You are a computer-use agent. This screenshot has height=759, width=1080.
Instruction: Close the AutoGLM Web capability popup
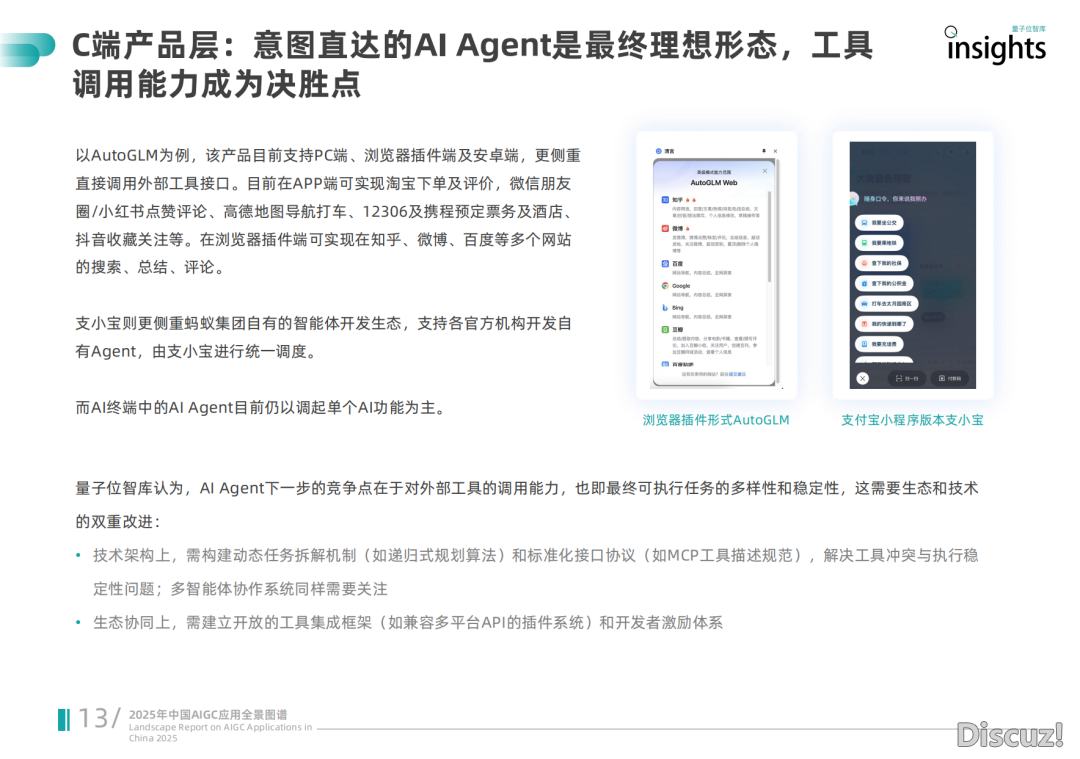765,171
